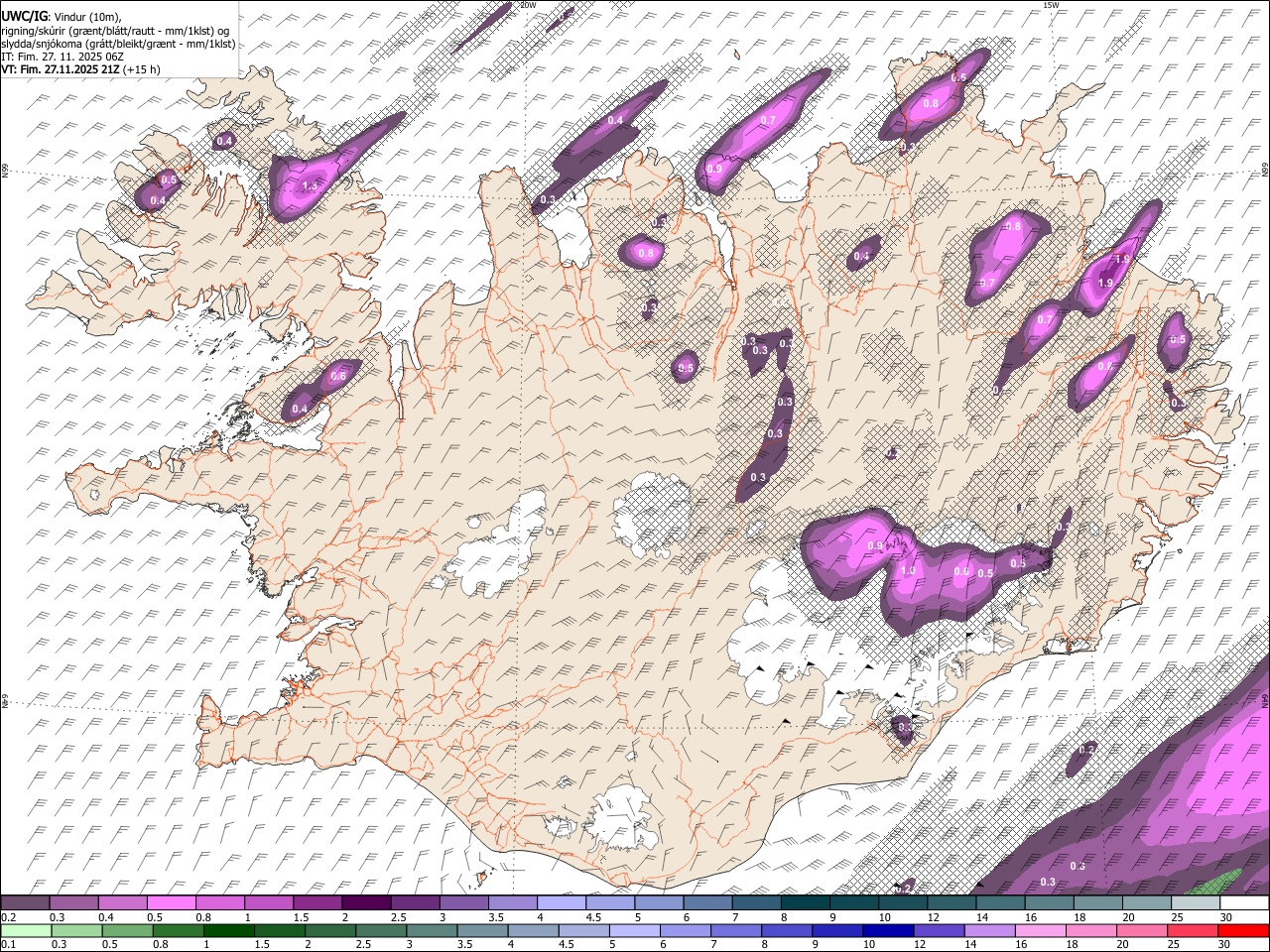Pick the dark green rain swatch between 1 and 1.5
The width and height of the screenshot is (1270, 952).
tap(228, 930)
